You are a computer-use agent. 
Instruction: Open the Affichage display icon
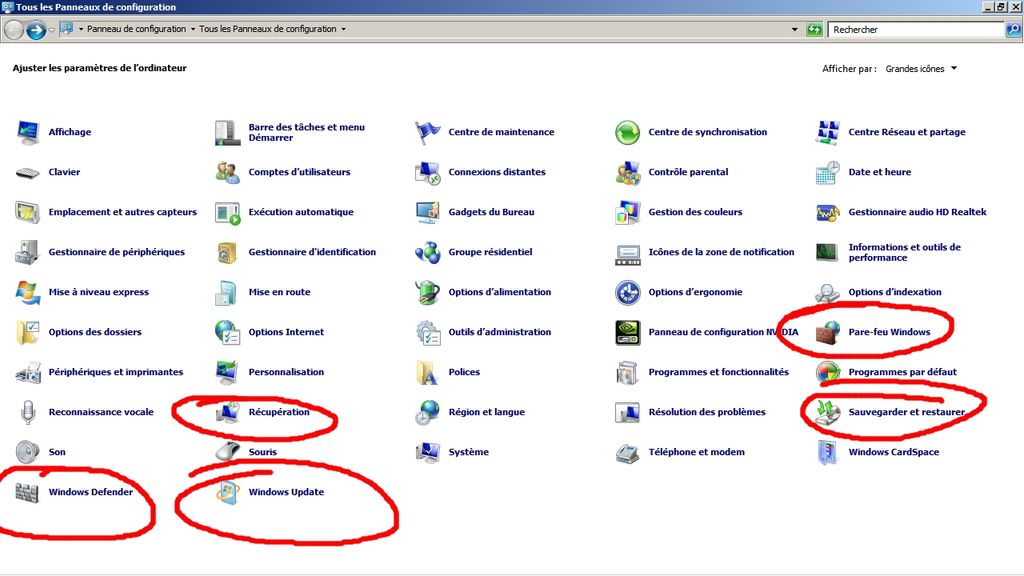[28, 132]
